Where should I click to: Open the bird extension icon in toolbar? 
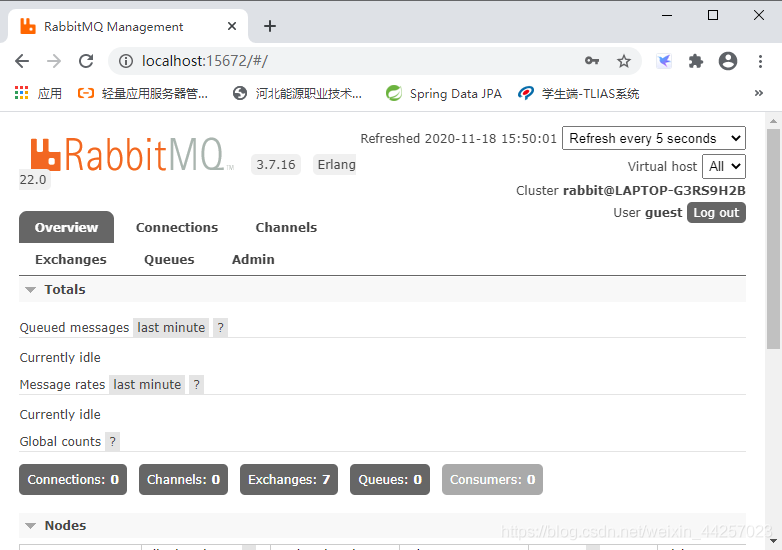tap(664, 61)
